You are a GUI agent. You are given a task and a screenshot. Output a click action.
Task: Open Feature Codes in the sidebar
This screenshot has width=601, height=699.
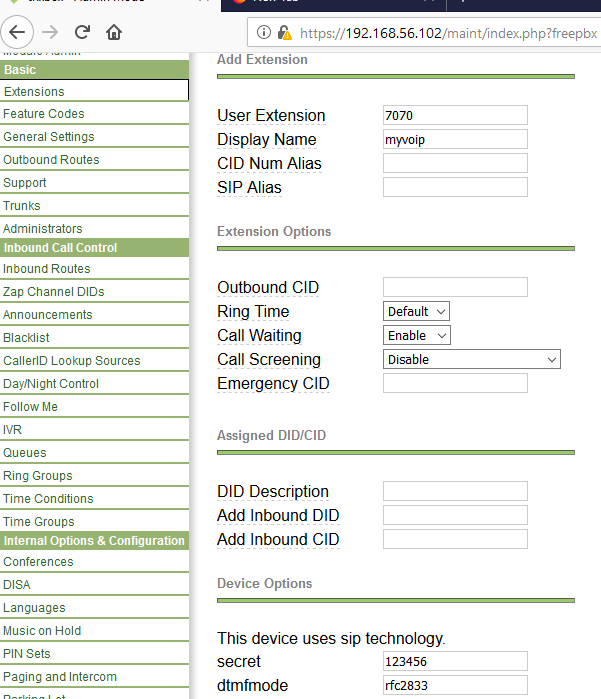point(44,114)
